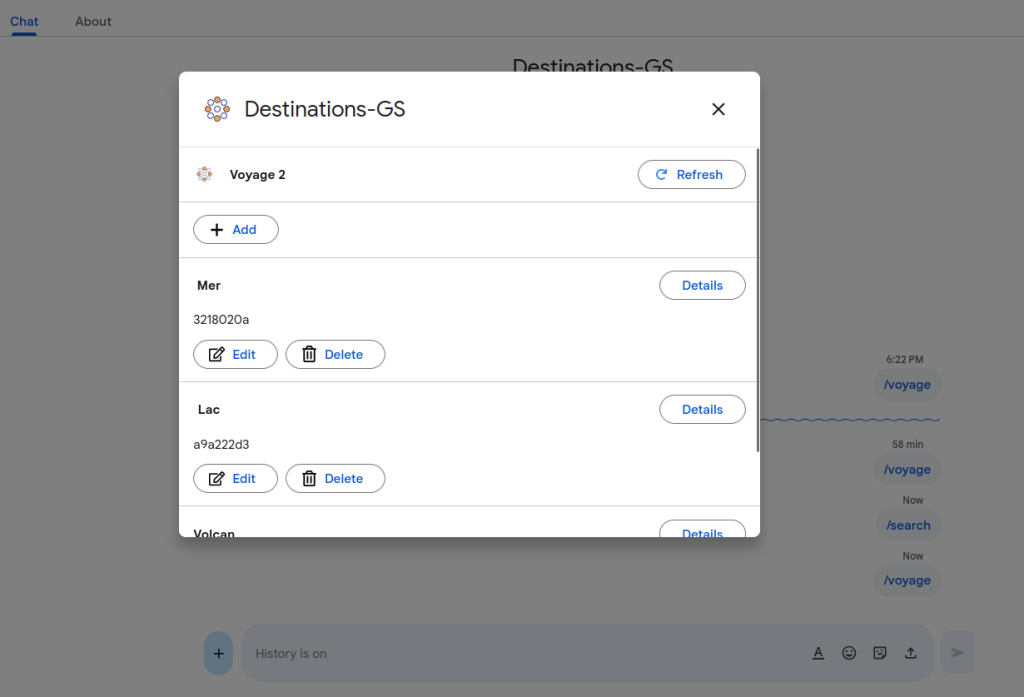Switch to the Chat tab

(x=24, y=21)
